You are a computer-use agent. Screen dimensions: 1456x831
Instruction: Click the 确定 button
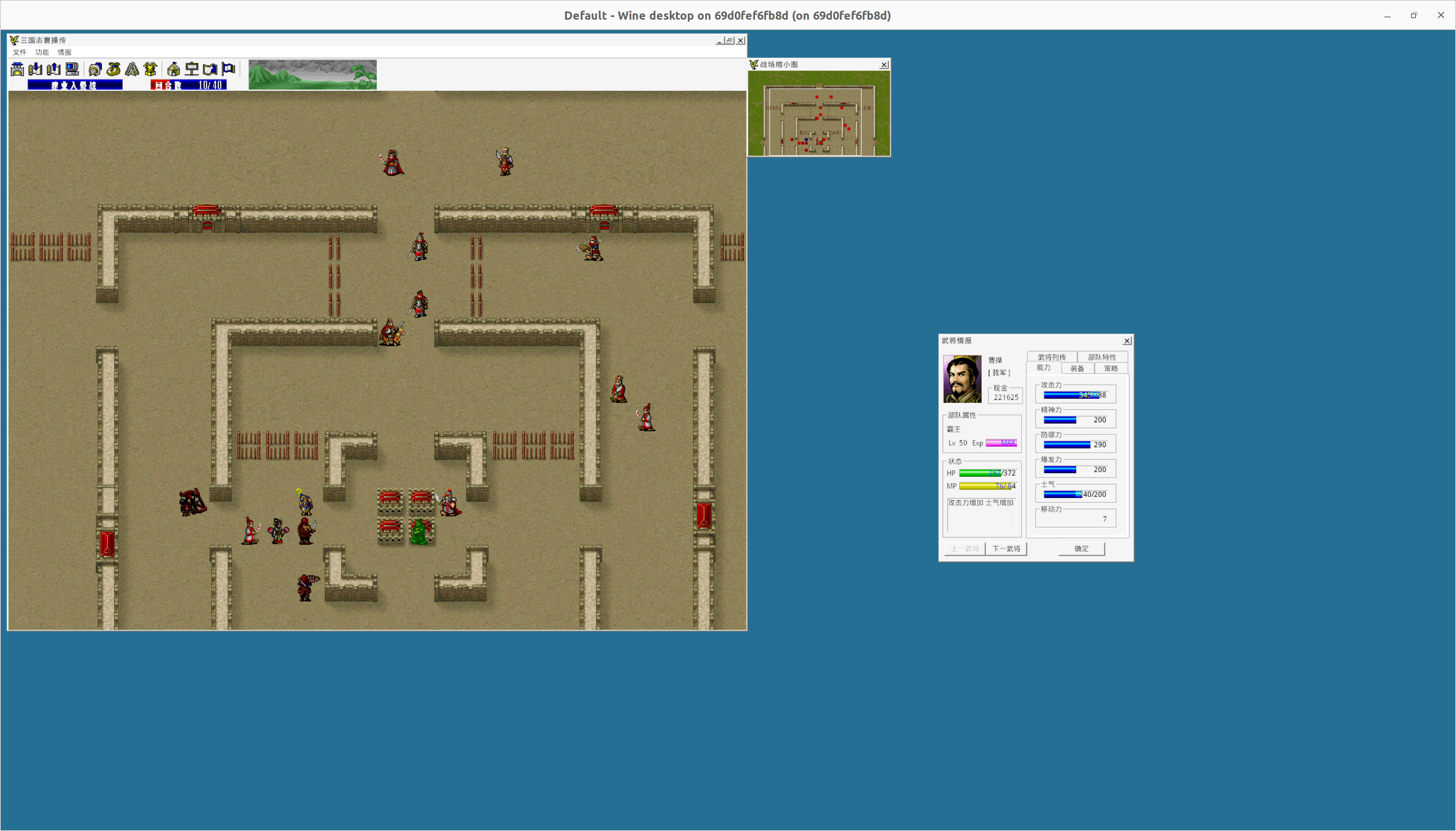(1081, 549)
